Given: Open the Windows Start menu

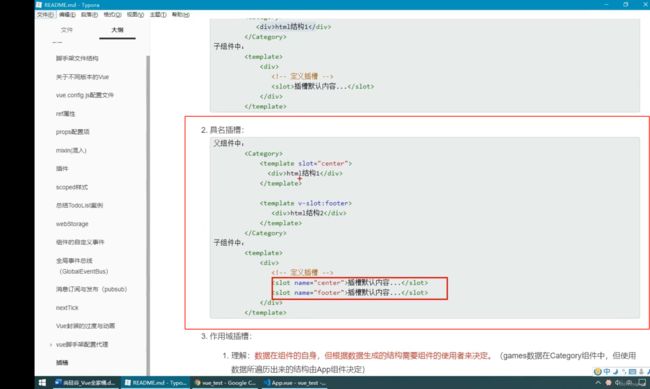Looking at the screenshot, I should [x=42, y=383].
